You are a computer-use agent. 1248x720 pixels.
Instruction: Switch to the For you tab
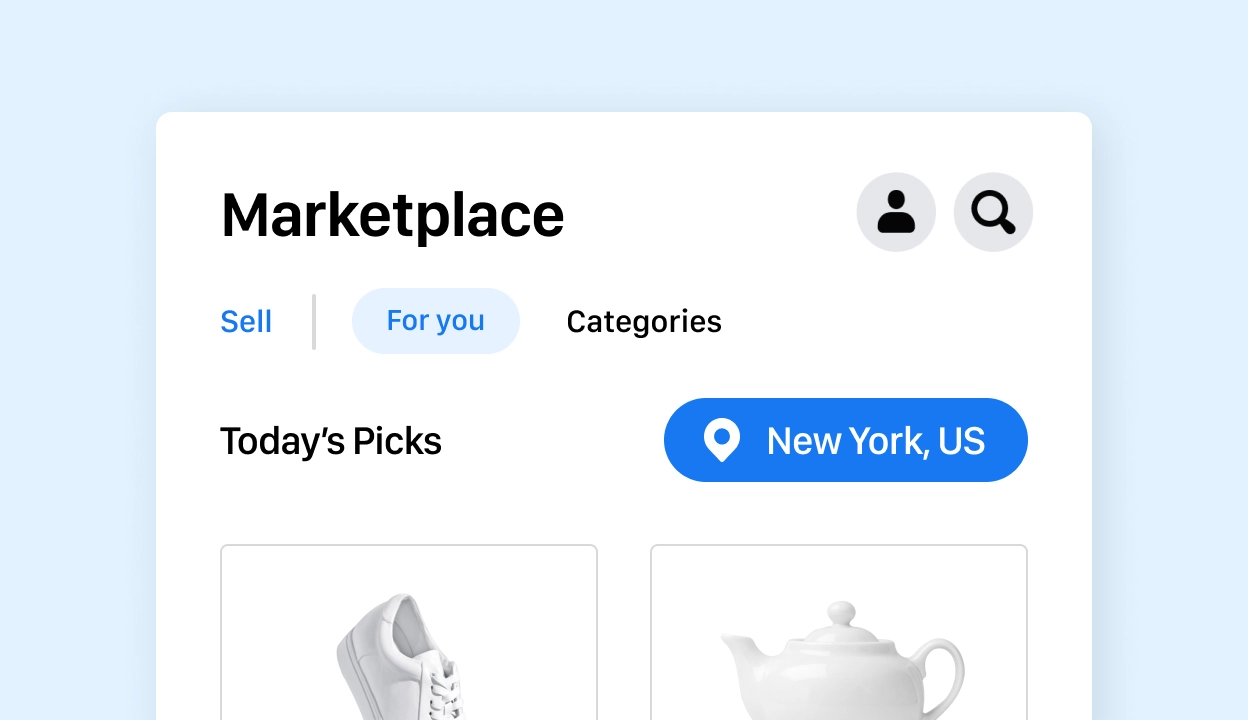coord(435,321)
